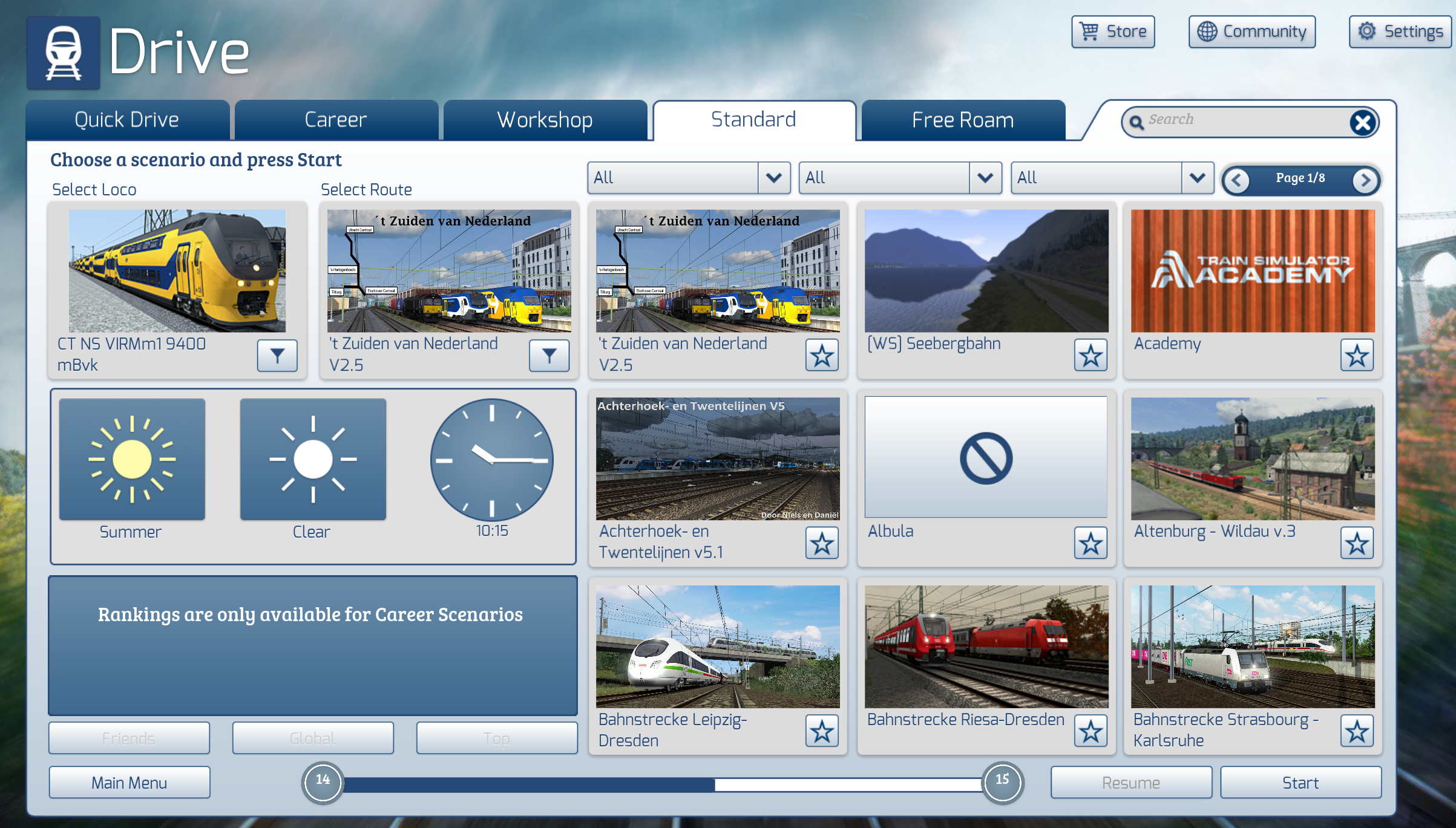Open 't Zuiden van Nederland scenario thumbnail beside Seebergbahn
The image size is (1456, 828).
point(718,271)
